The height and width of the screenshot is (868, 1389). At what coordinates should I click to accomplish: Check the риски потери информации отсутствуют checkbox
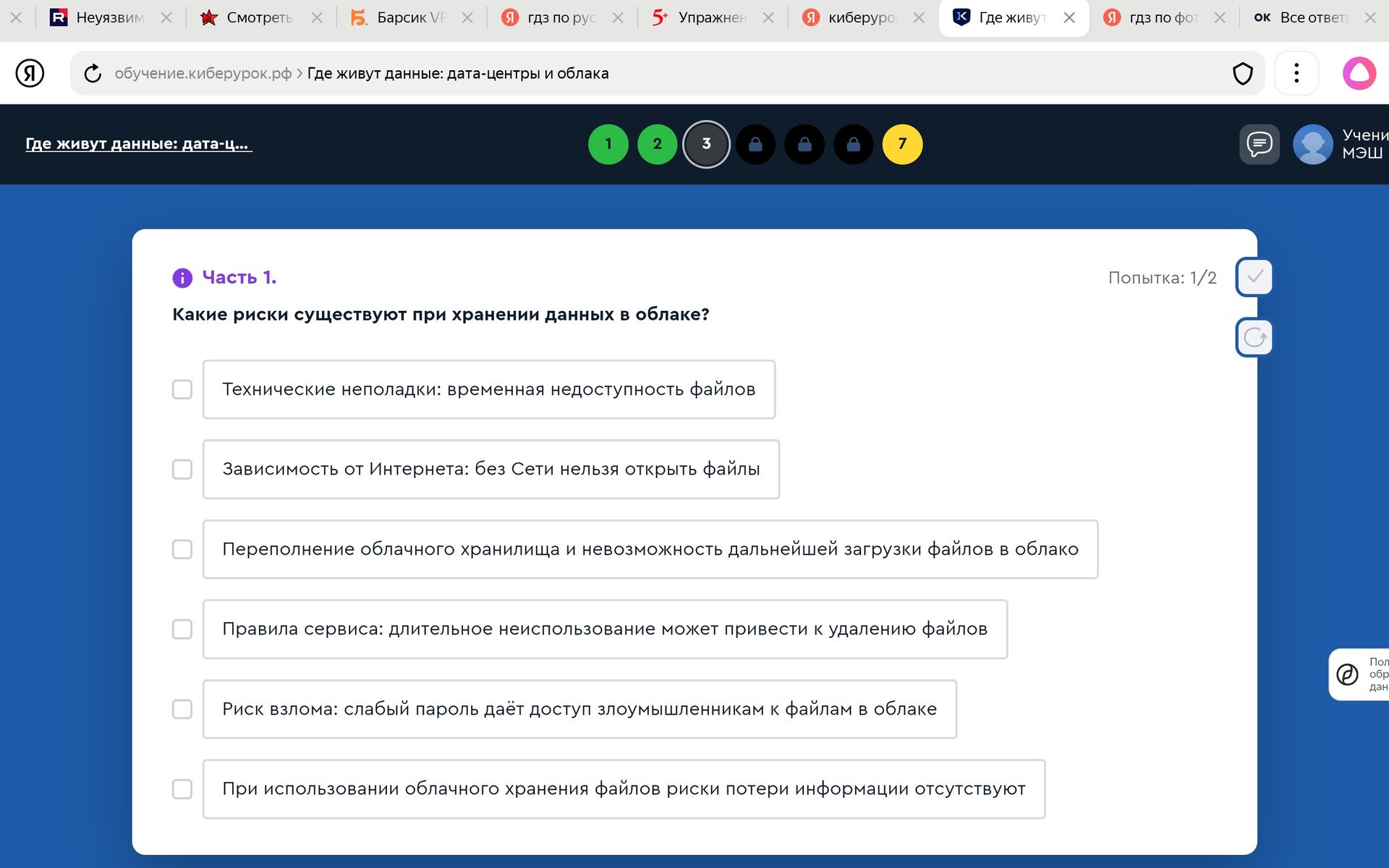point(182,789)
